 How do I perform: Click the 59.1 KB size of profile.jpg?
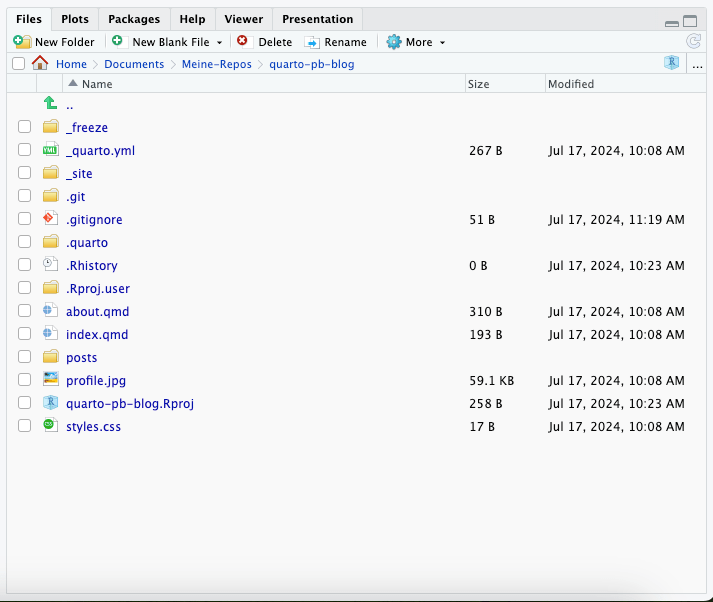[x=492, y=381]
